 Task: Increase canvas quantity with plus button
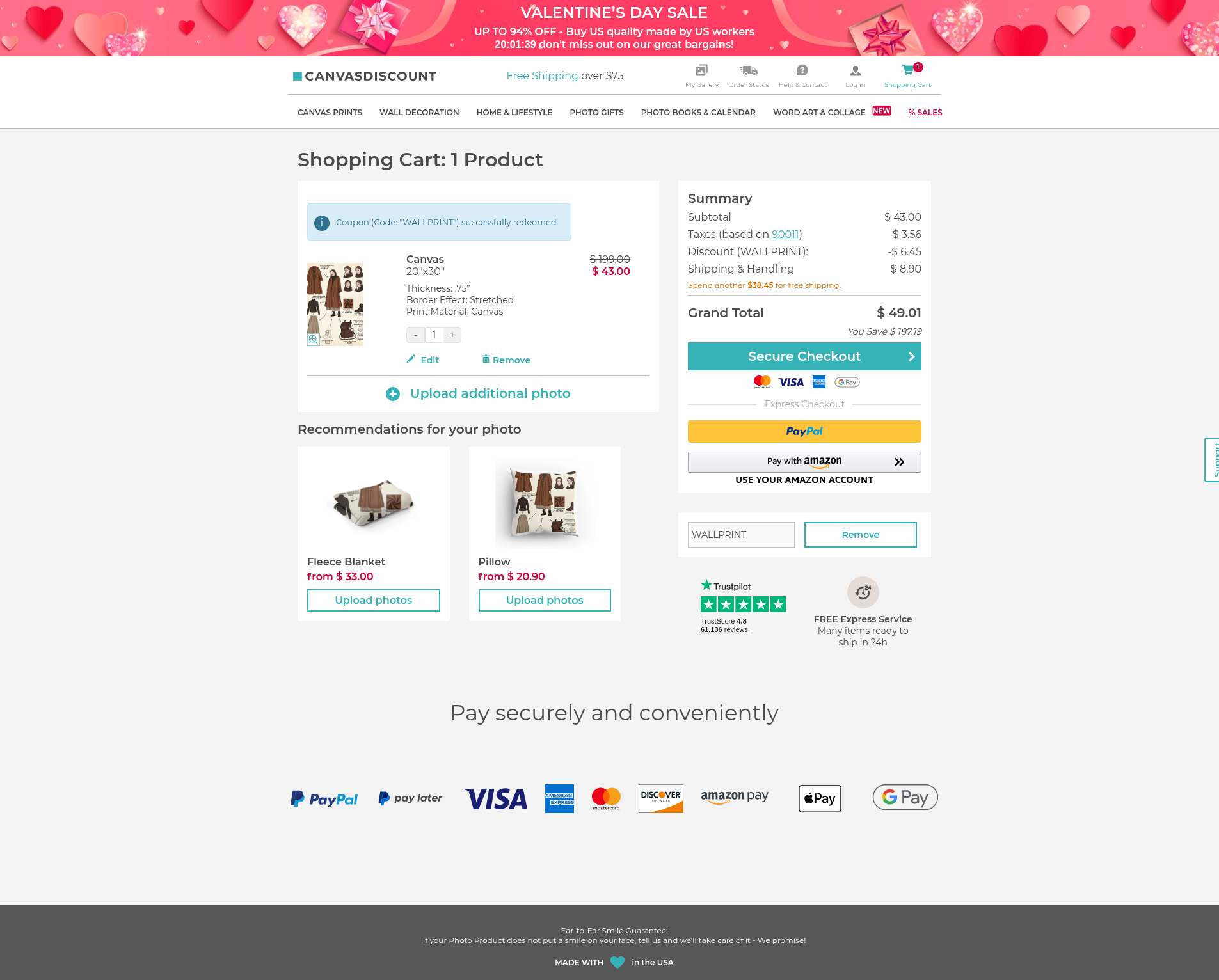pyautogui.click(x=452, y=335)
